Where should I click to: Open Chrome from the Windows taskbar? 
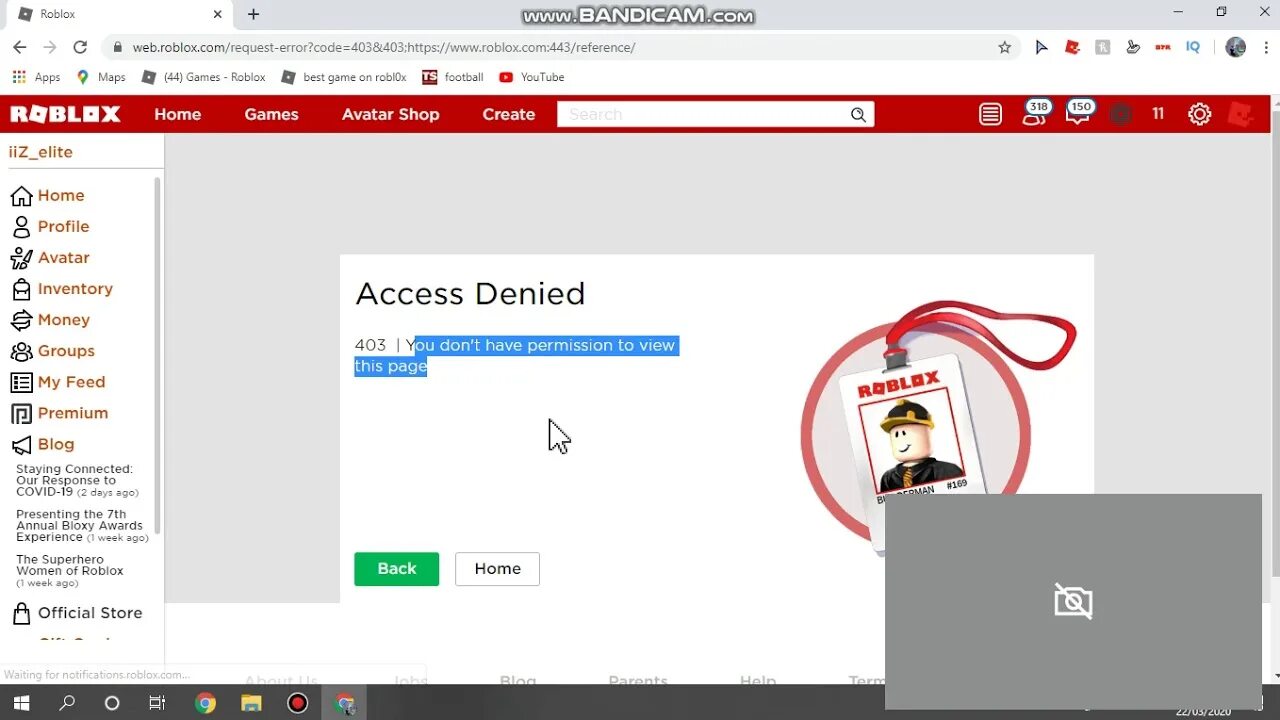[x=205, y=703]
